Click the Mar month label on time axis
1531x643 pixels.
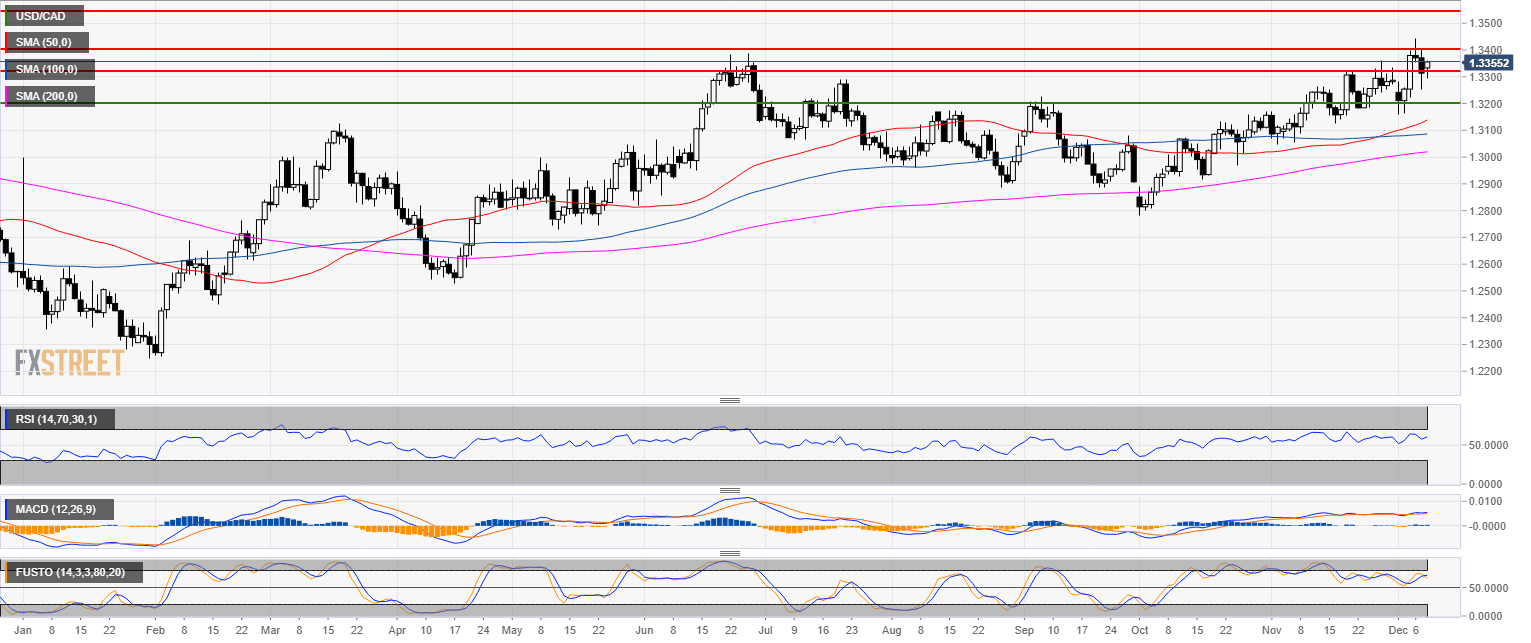(x=272, y=632)
